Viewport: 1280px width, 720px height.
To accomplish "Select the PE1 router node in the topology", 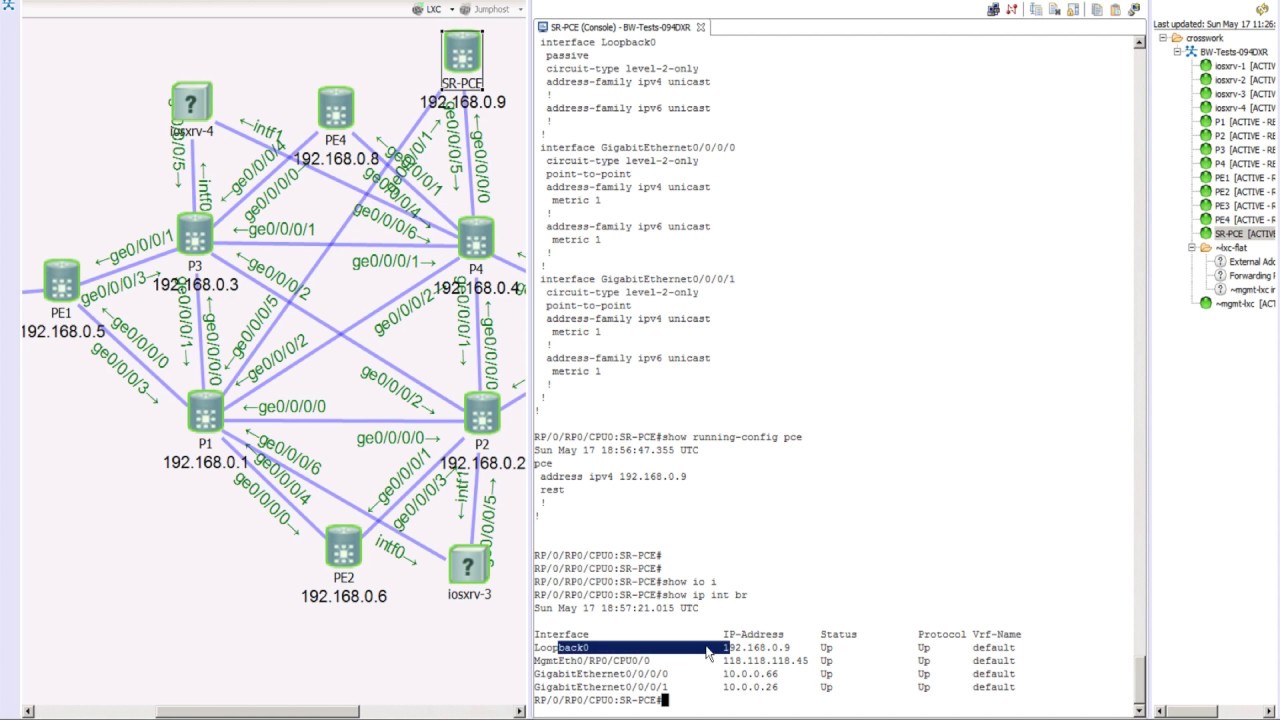I will click(61, 281).
